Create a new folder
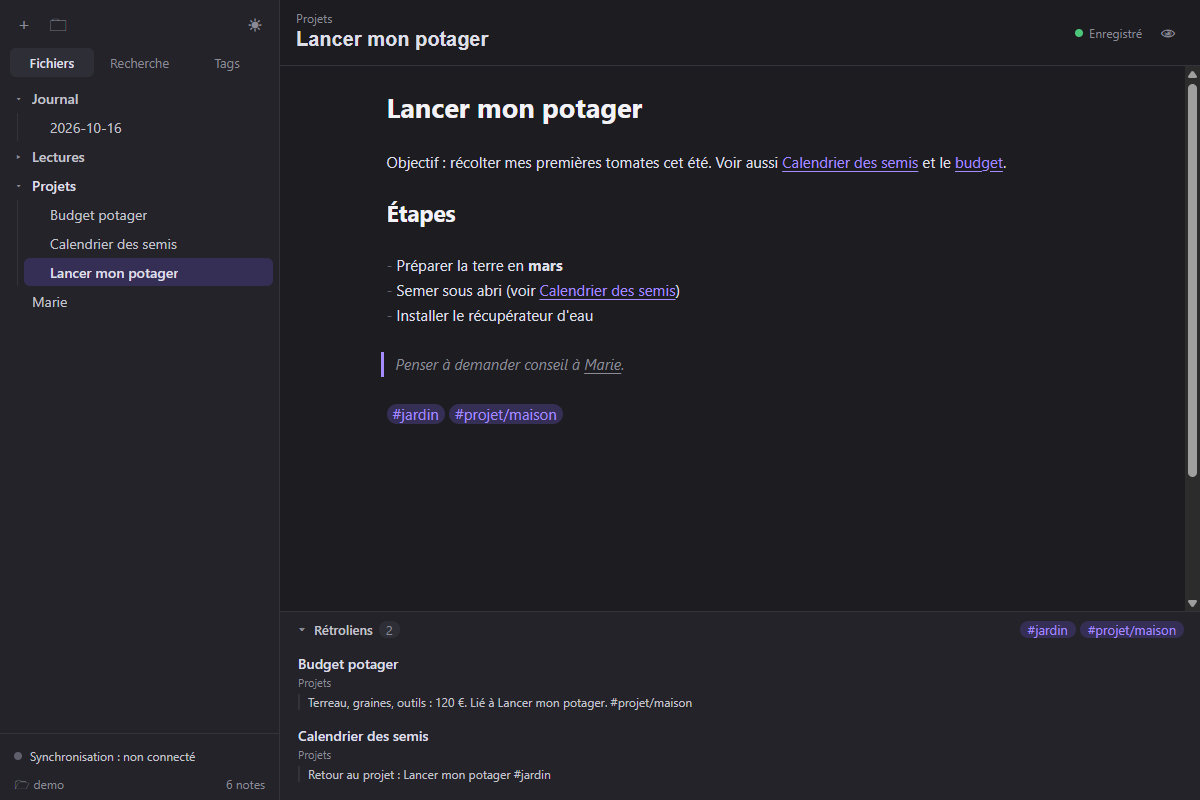The width and height of the screenshot is (1200, 800). [58, 25]
